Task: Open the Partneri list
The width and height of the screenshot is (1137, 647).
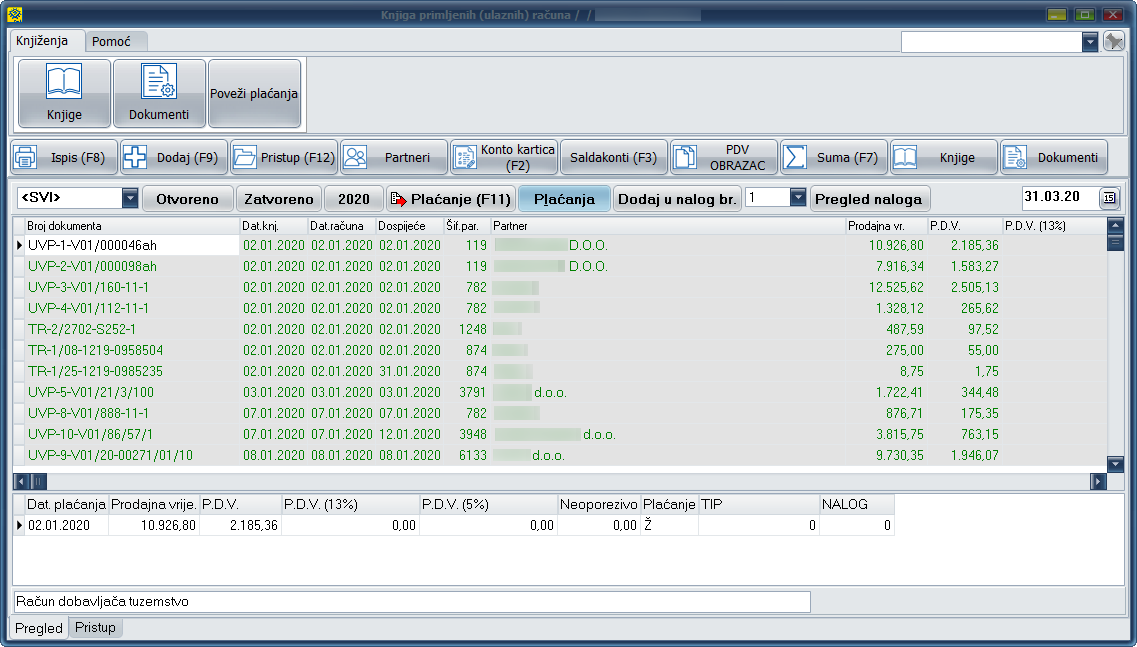Action: point(394,157)
